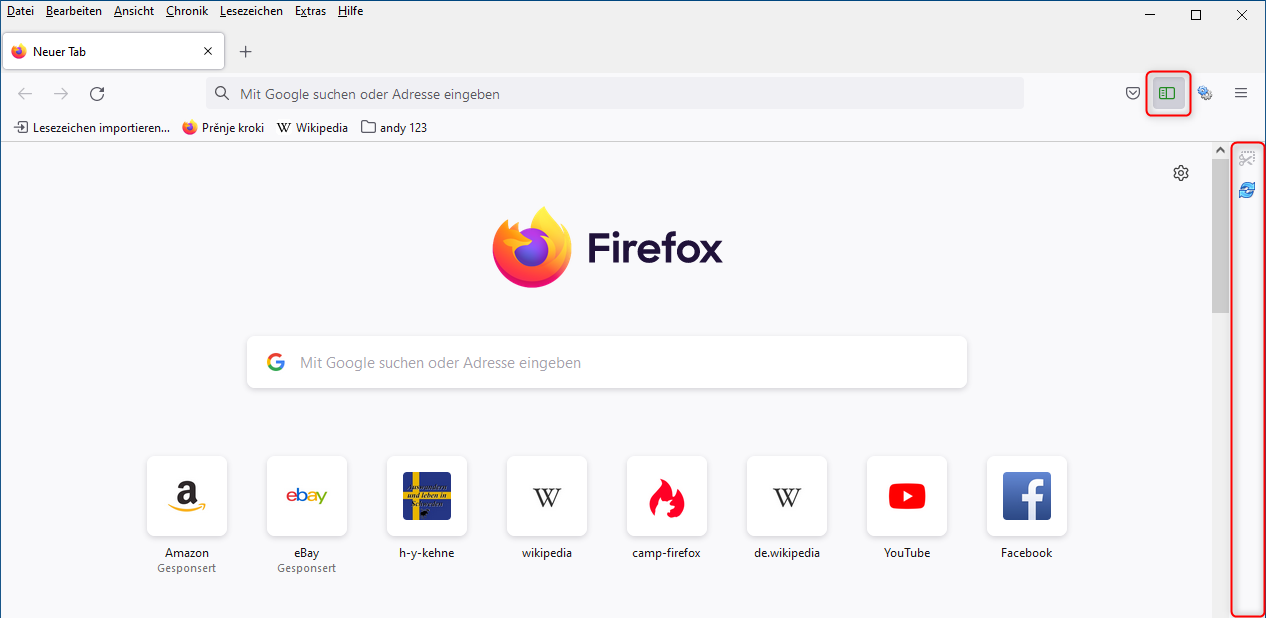The width and height of the screenshot is (1266, 618).
Task: Open the hamburger application menu
Action: pyautogui.click(x=1241, y=93)
